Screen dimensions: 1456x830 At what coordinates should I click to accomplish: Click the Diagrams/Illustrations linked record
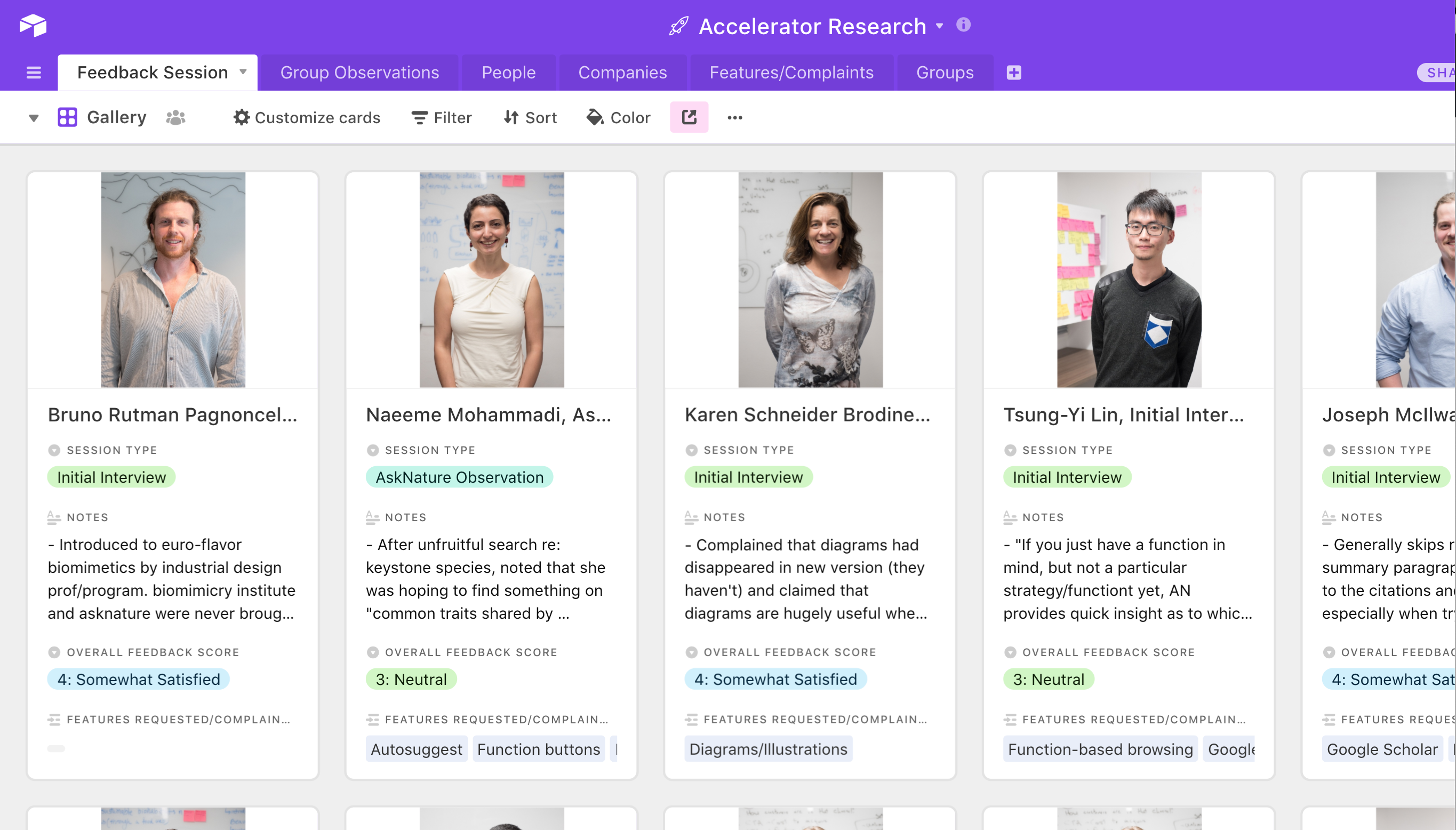tap(767, 749)
